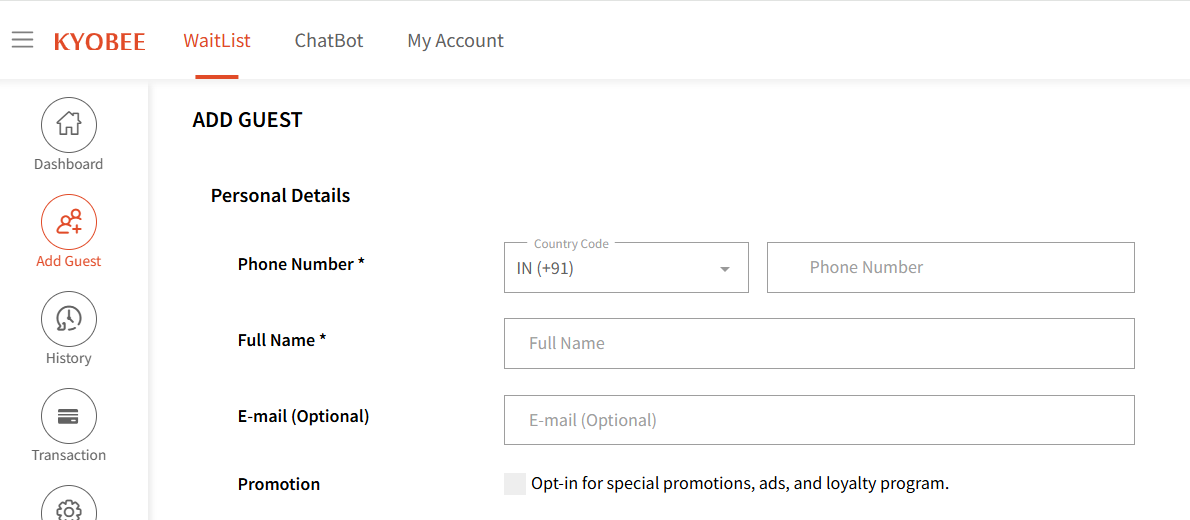The image size is (1190, 520).
Task: Click the opt-in promotions label text
Action: [x=739, y=484]
